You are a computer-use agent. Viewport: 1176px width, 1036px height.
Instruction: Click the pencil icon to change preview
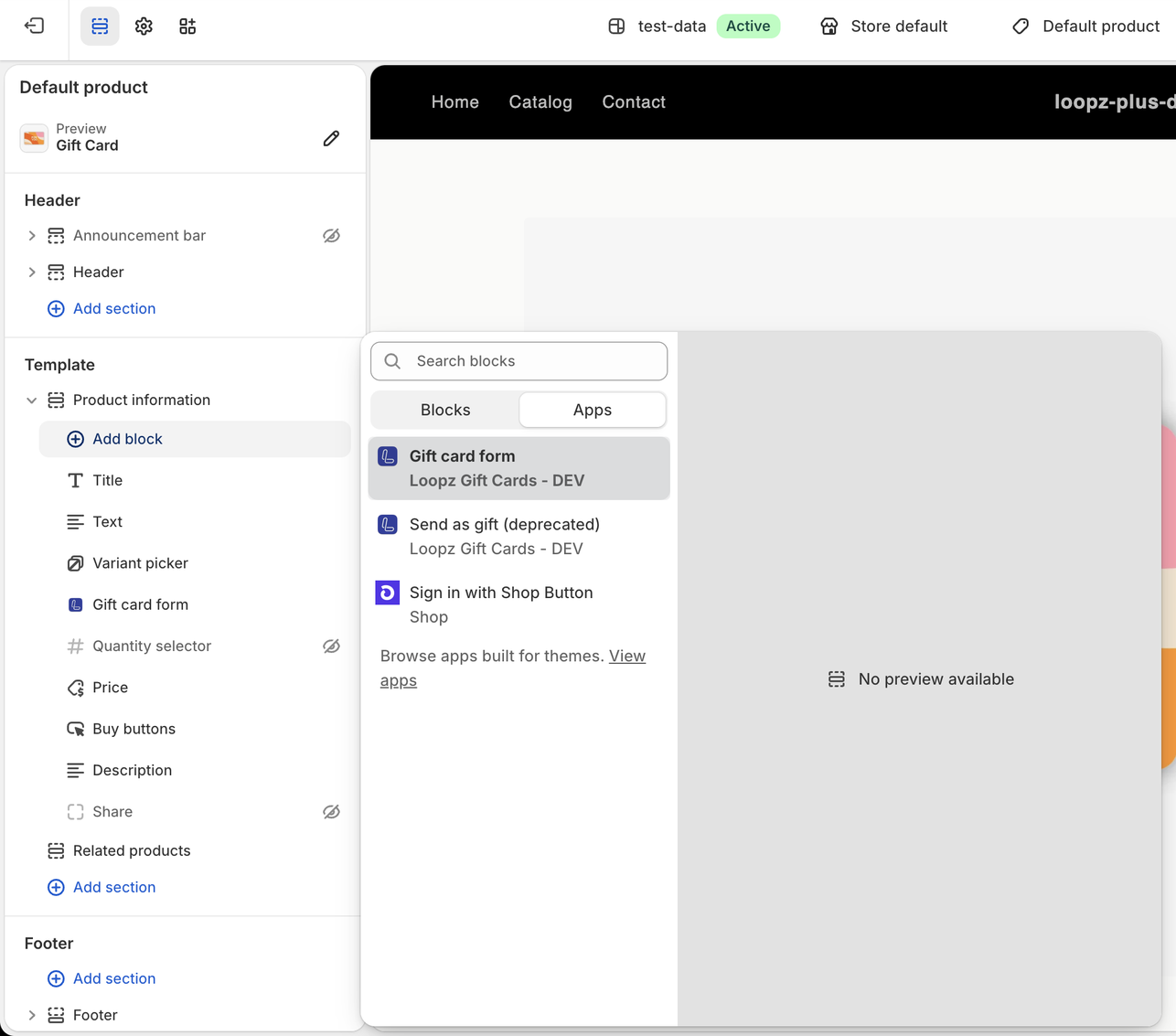[331, 138]
